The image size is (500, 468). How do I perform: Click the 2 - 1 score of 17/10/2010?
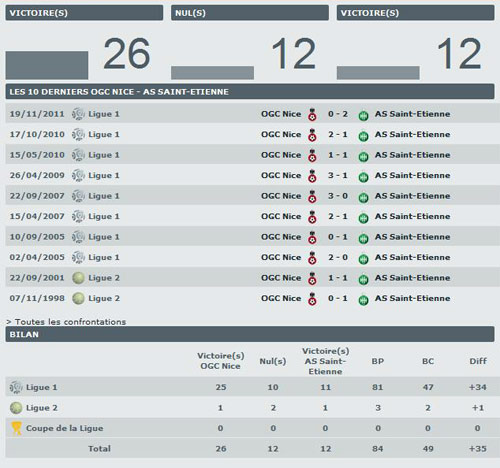pyautogui.click(x=338, y=135)
